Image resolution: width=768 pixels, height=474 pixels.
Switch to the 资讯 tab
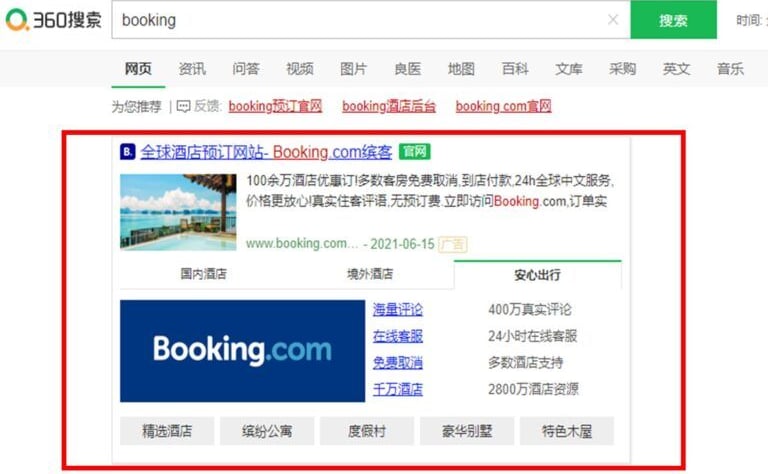pyautogui.click(x=192, y=69)
